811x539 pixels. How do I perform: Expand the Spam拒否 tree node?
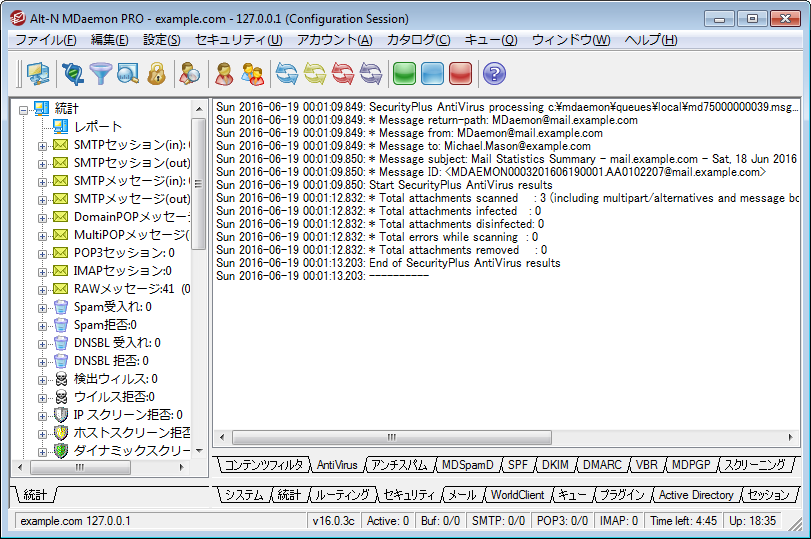pos(42,326)
